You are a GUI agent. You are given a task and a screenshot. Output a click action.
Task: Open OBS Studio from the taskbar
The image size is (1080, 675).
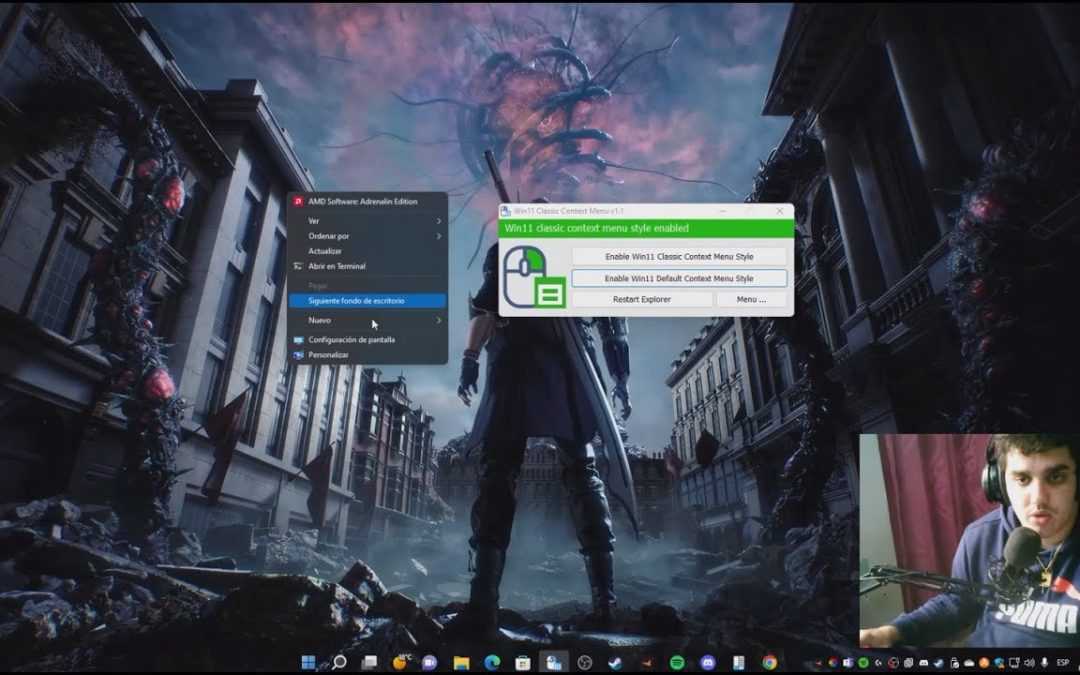coord(585,663)
